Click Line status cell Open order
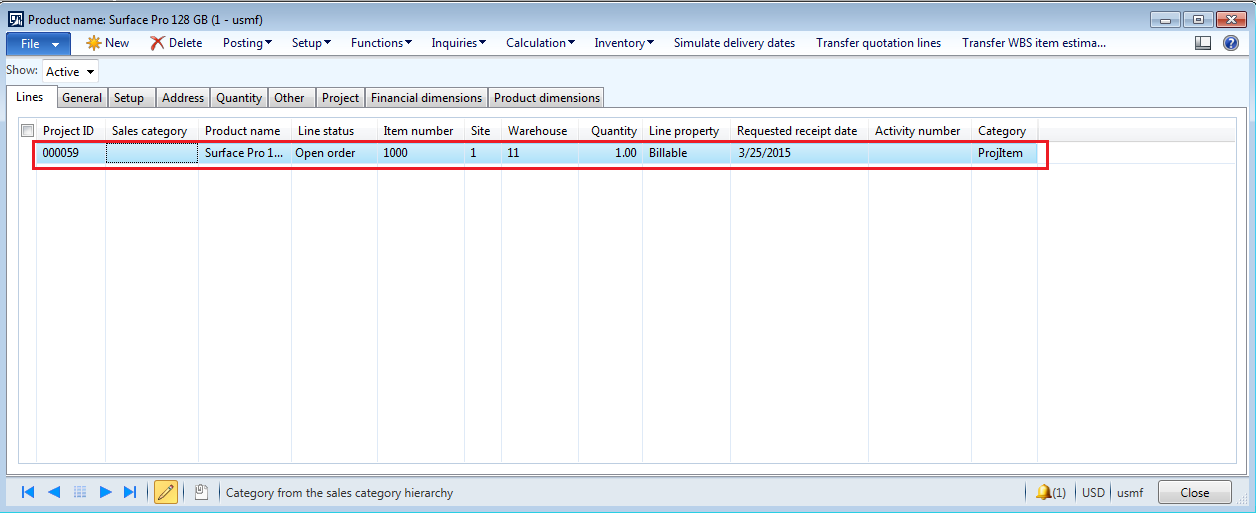Image resolution: width=1256 pixels, height=513 pixels. [334, 153]
